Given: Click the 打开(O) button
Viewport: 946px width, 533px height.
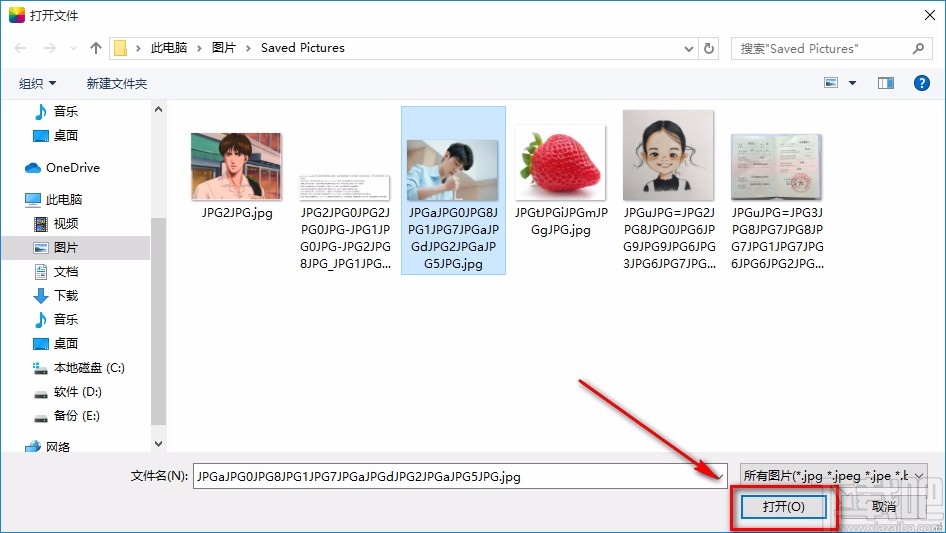Looking at the screenshot, I should pos(784,506).
